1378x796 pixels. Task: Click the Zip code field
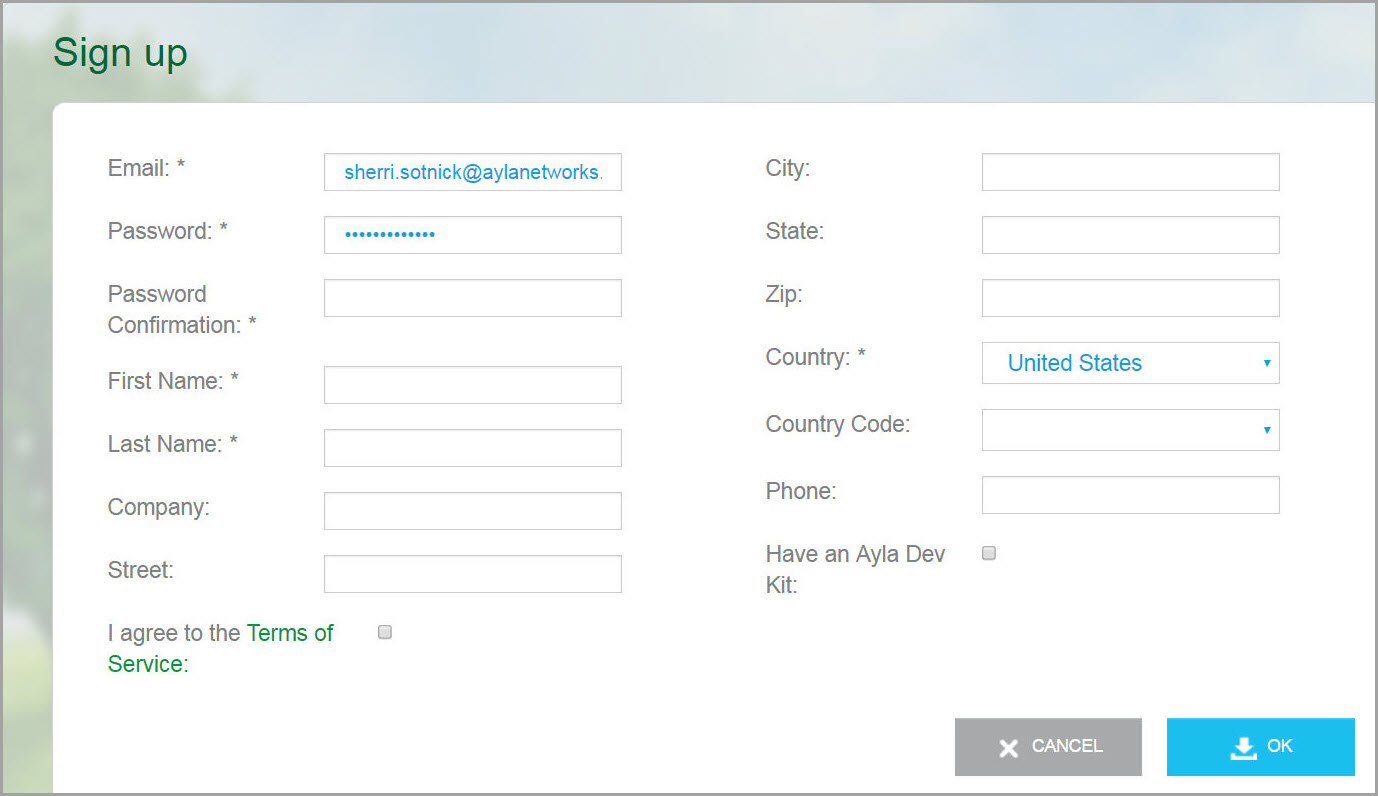(x=1130, y=298)
